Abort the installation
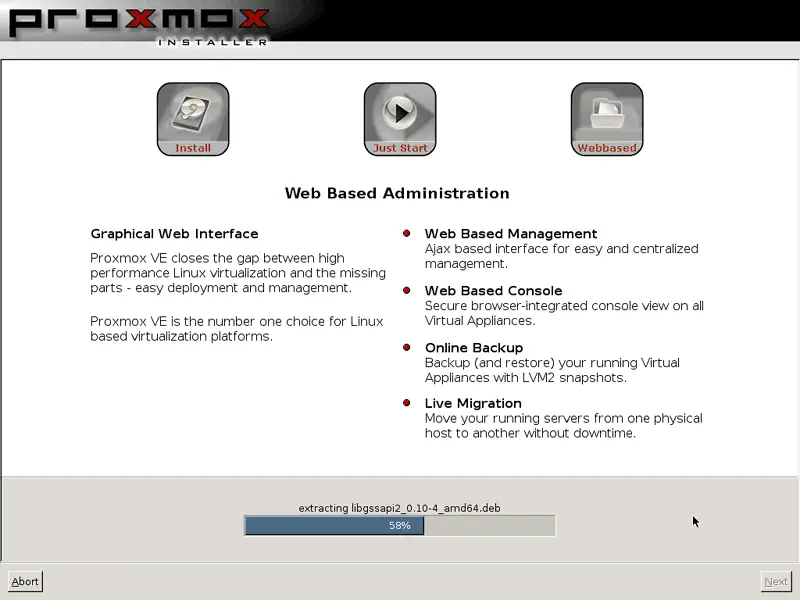Screen dimensions: 800x600 [x=25, y=581]
